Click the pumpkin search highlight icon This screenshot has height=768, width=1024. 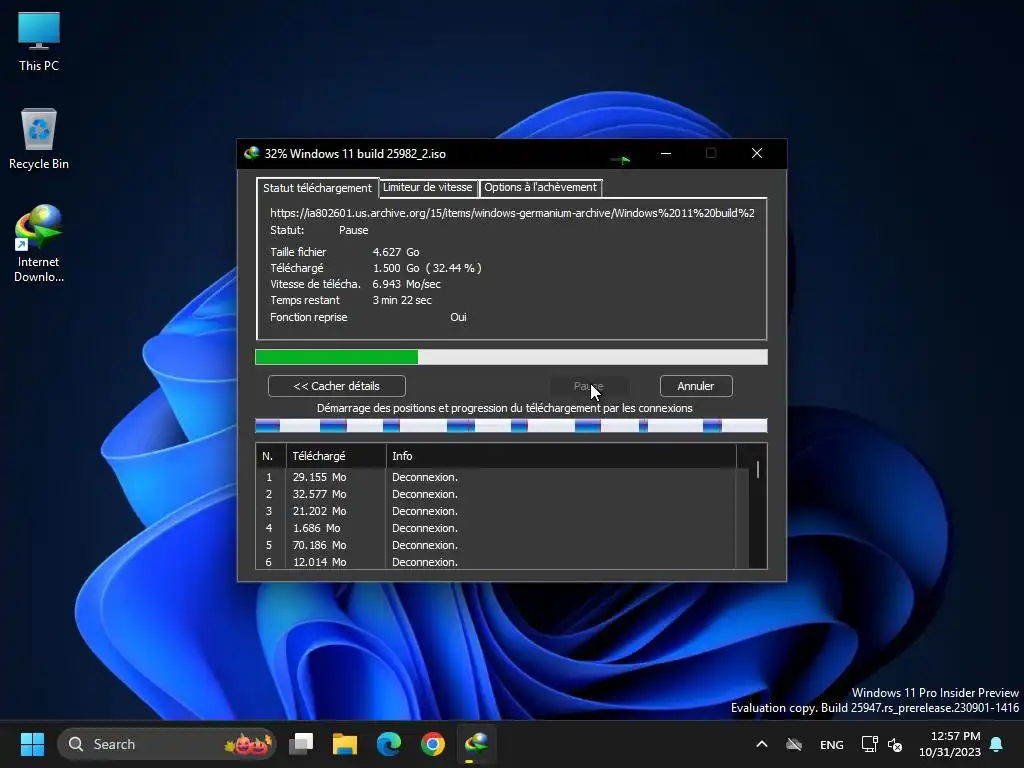[x=249, y=744]
